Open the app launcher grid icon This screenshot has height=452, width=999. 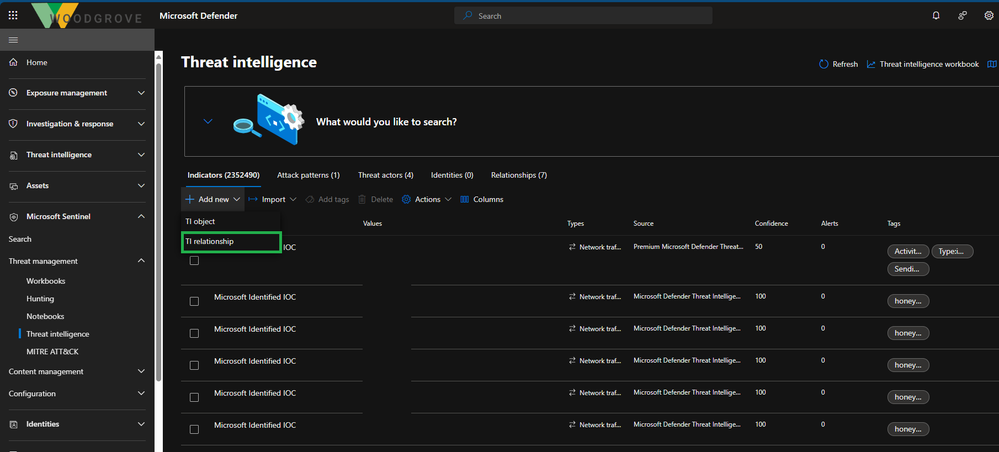tap(13, 15)
